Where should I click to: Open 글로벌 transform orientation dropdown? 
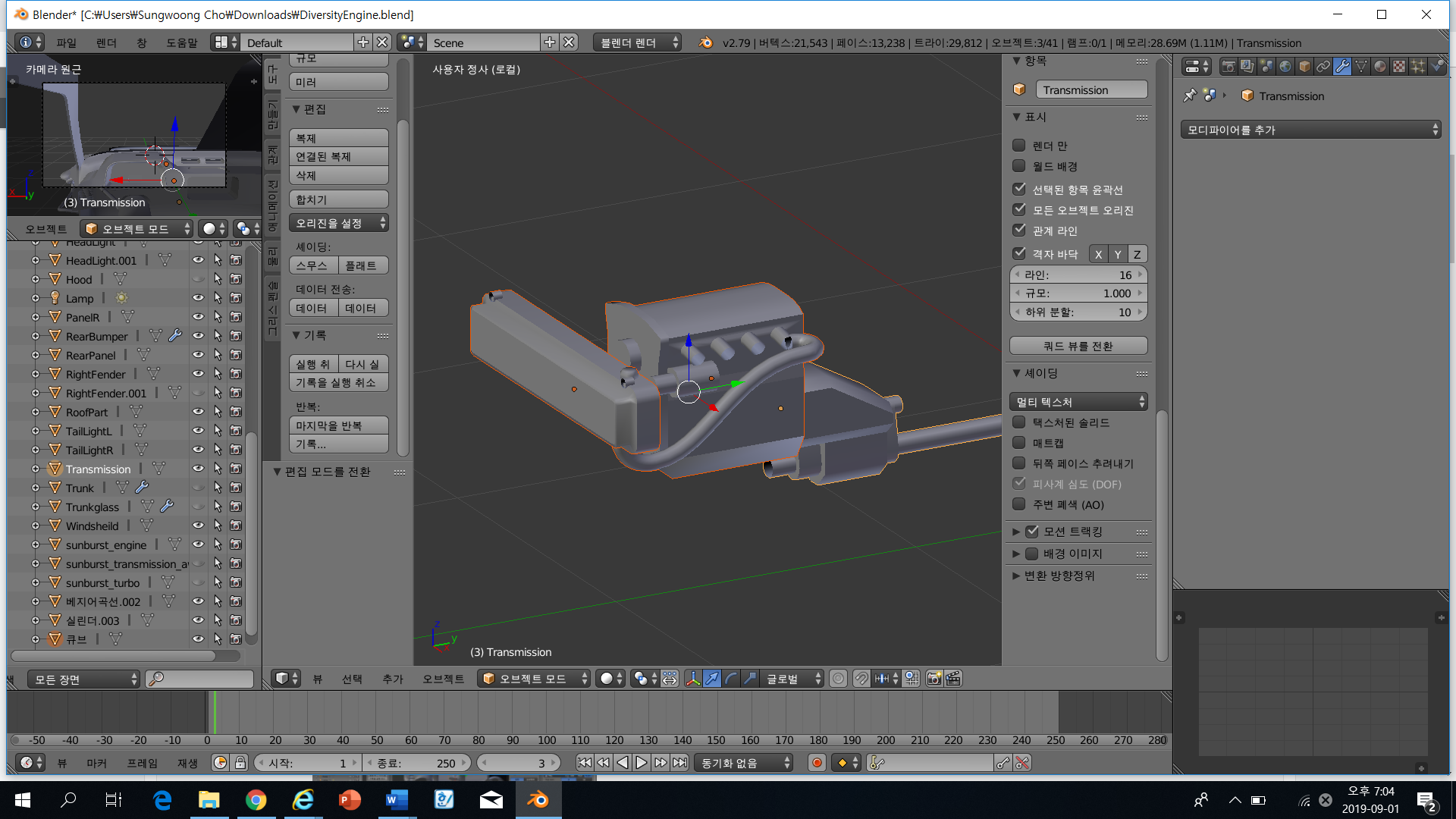[792, 679]
